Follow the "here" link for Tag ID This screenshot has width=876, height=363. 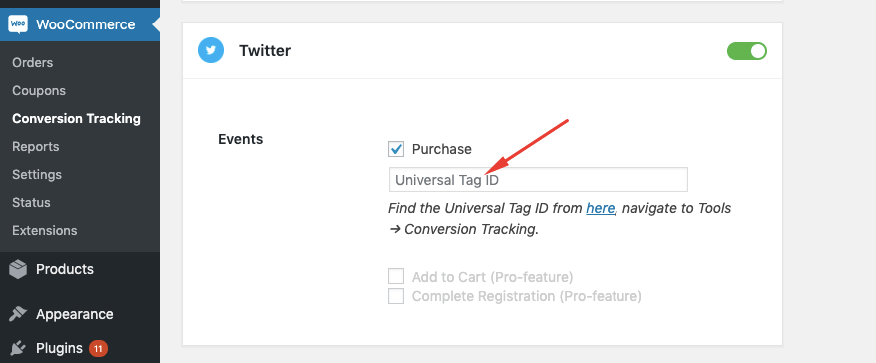[601, 208]
